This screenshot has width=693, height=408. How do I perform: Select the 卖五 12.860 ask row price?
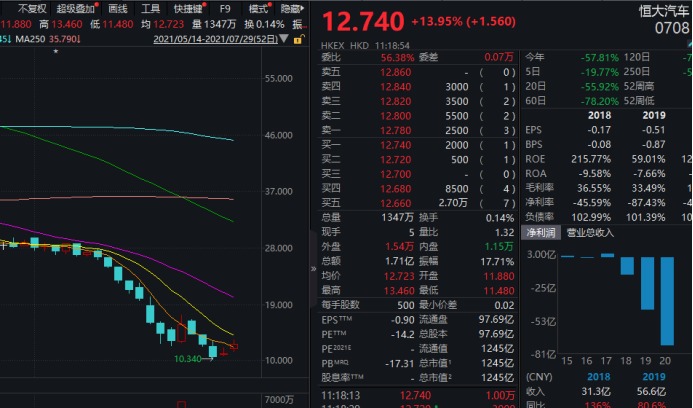click(x=396, y=72)
